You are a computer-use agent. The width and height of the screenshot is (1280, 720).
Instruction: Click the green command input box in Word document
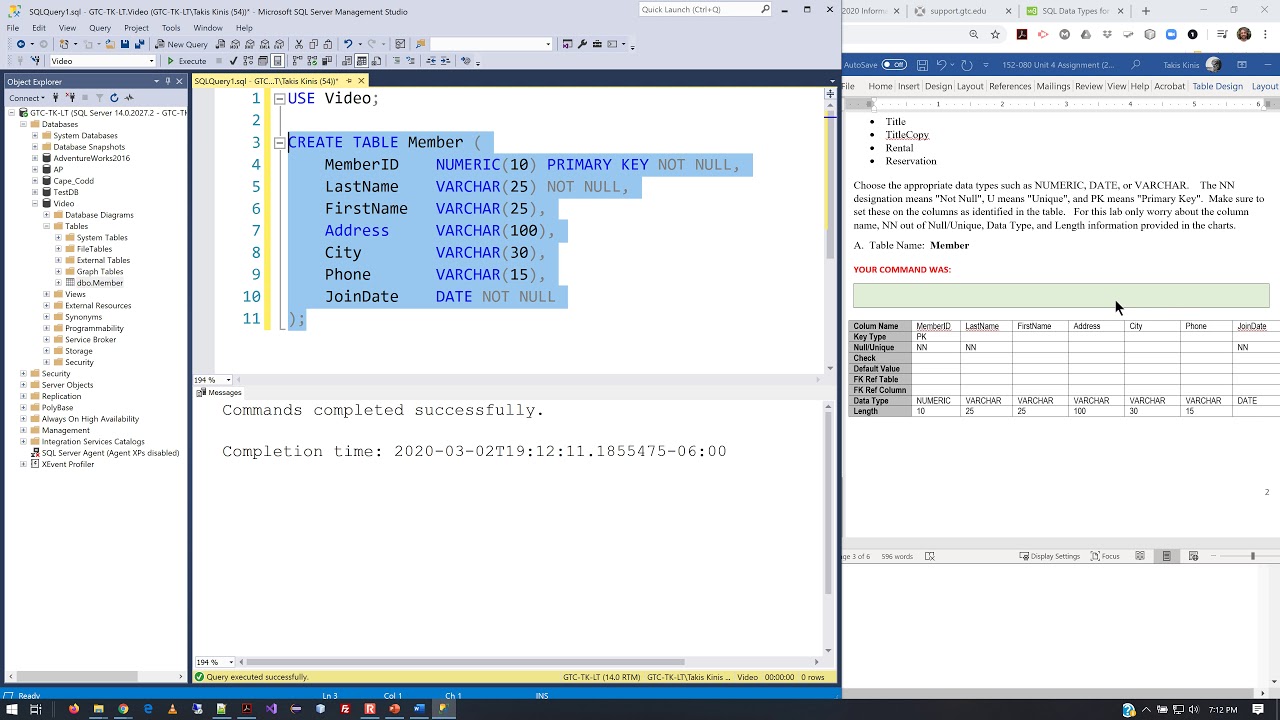1061,295
